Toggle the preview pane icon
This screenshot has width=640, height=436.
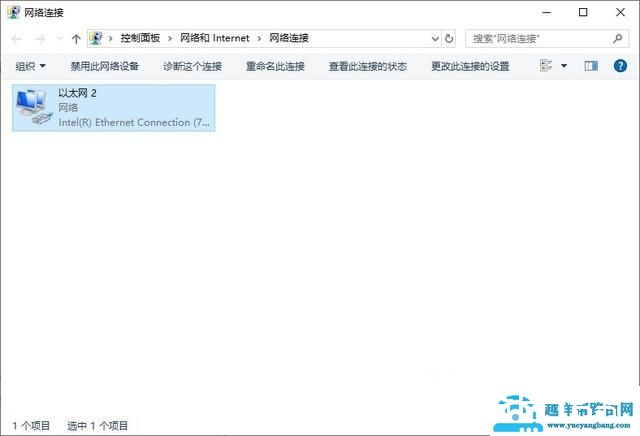[x=591, y=66]
